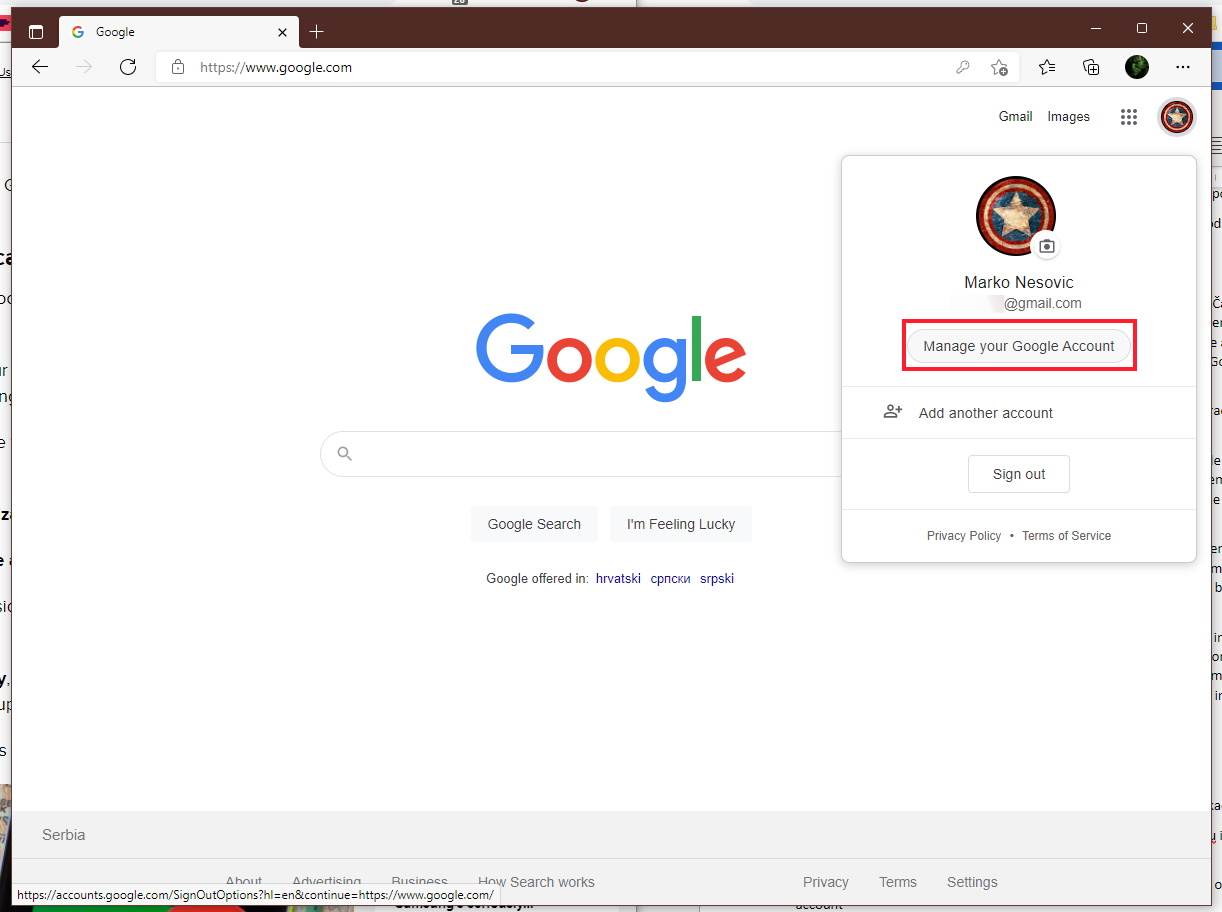Open the Edge ellipsis settings menu

[x=1183, y=67]
